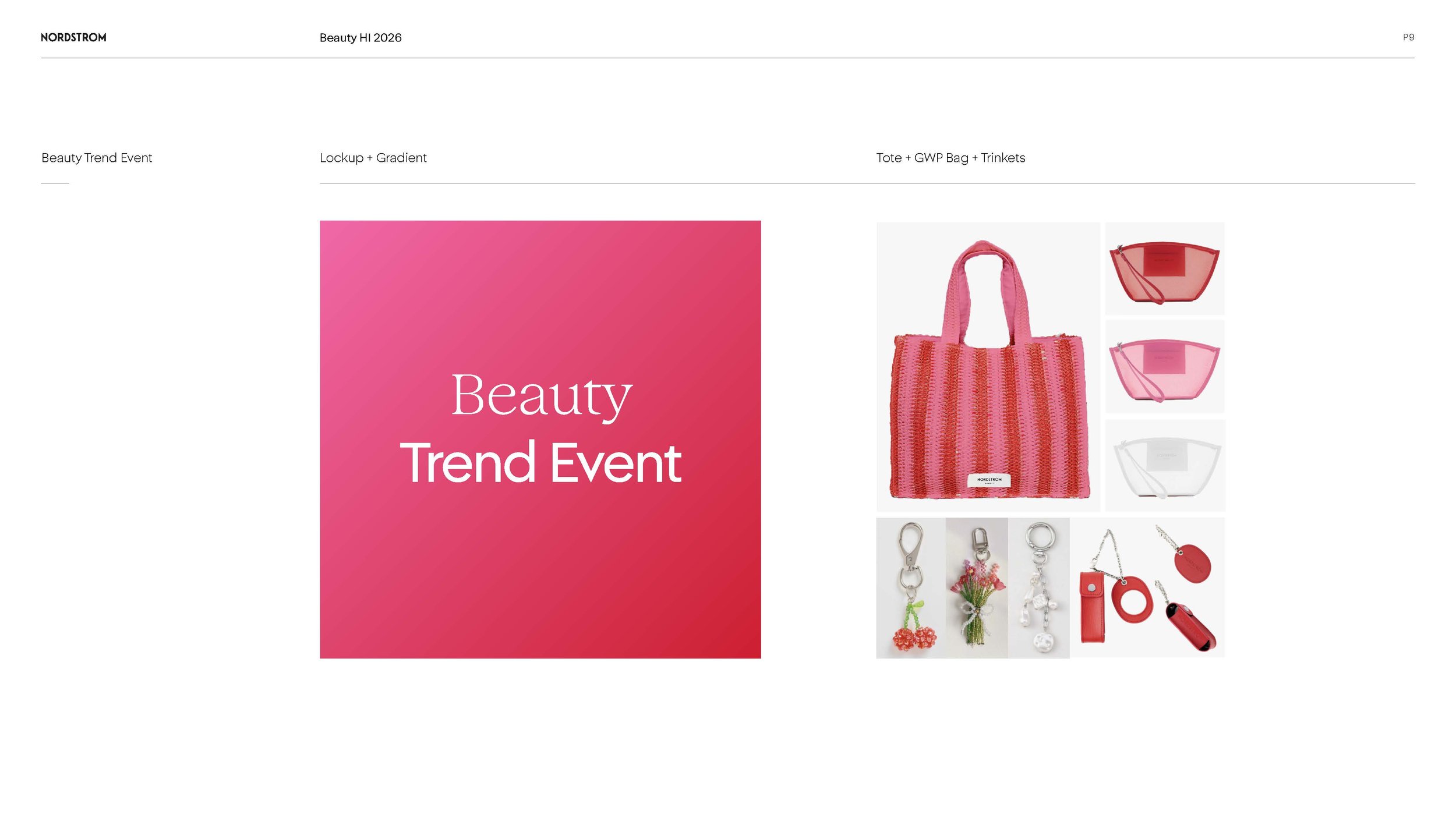Click the Lockup + Gradient heading

point(373,158)
